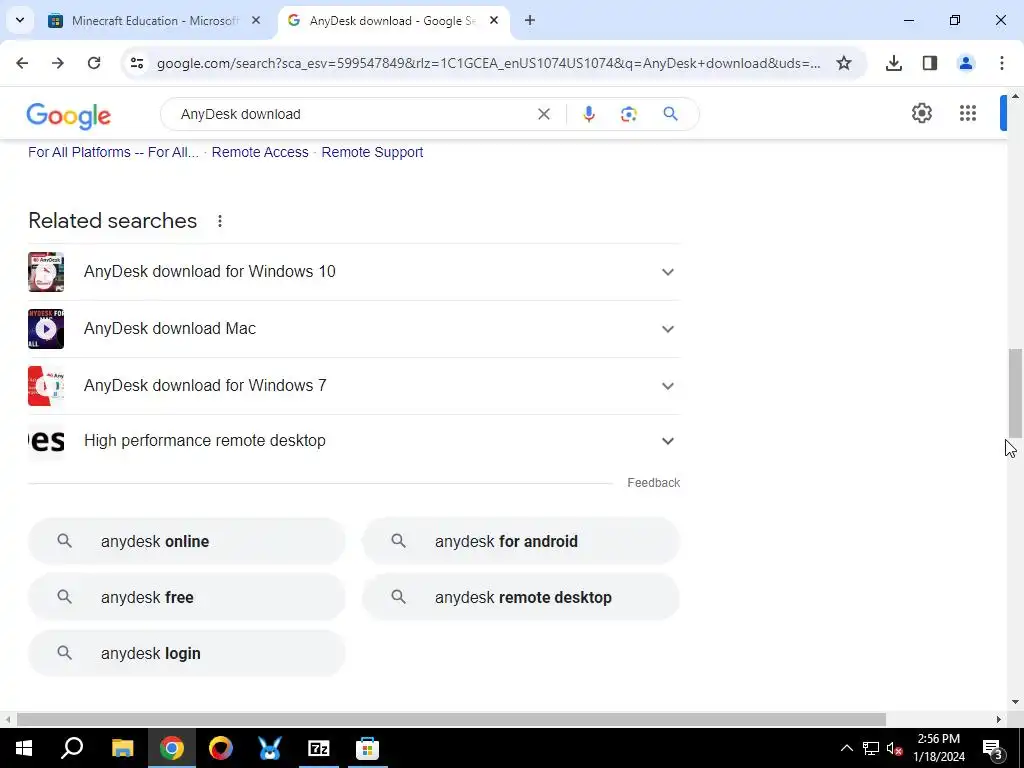Clear the search box with X icon
The width and height of the screenshot is (1024, 768).
[x=543, y=114]
